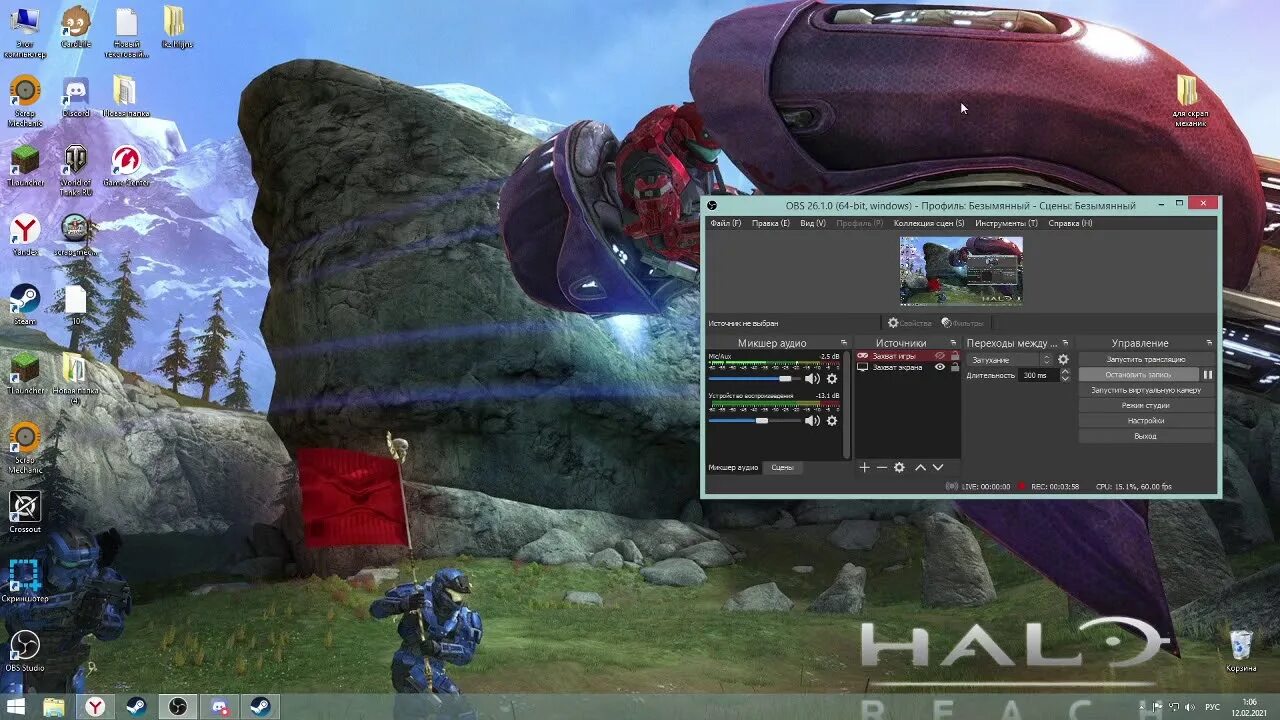
Task: Open the Затухание transition dropdown
Action: pos(1010,360)
